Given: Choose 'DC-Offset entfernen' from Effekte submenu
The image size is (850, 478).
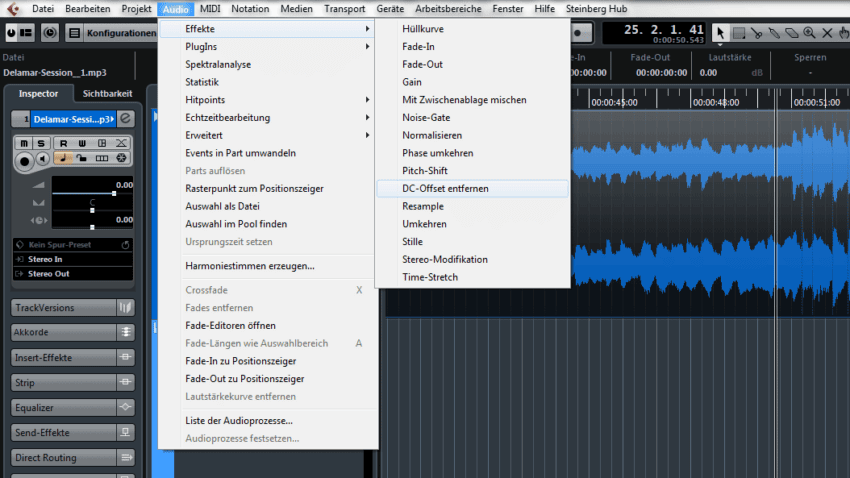Looking at the screenshot, I should 445,188.
